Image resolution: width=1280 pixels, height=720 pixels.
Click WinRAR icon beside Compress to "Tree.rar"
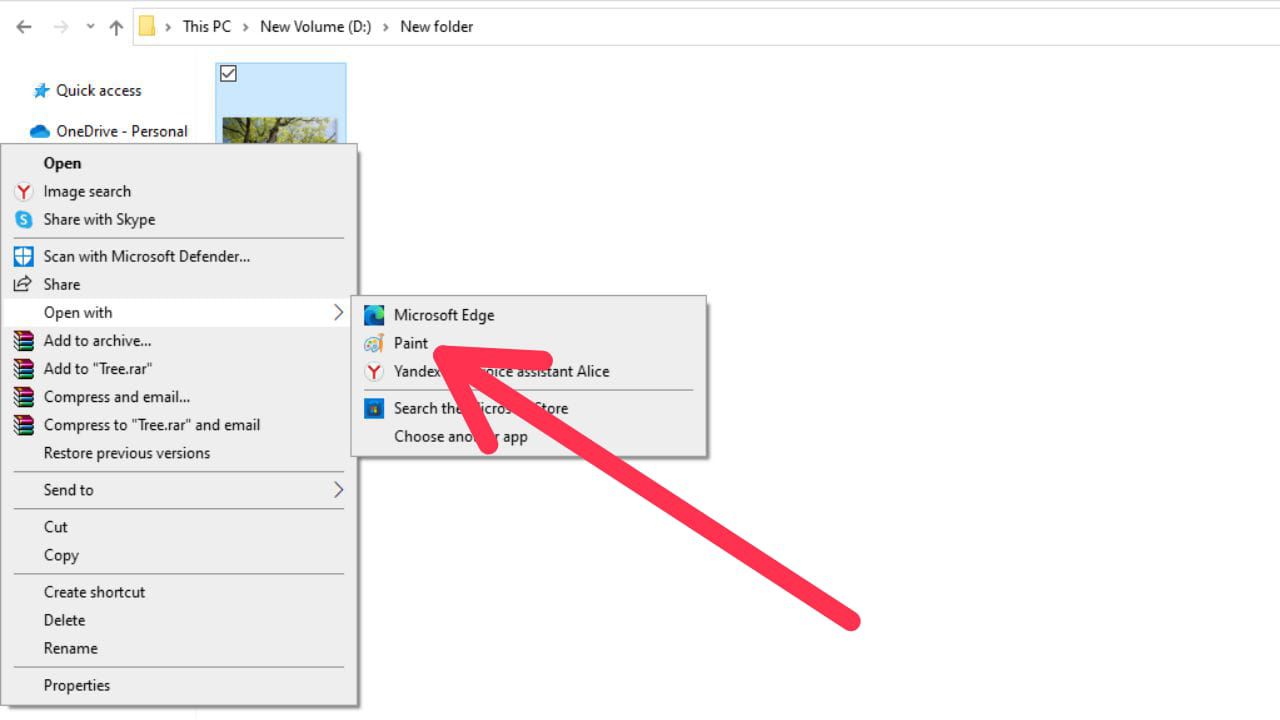pyautogui.click(x=24, y=424)
